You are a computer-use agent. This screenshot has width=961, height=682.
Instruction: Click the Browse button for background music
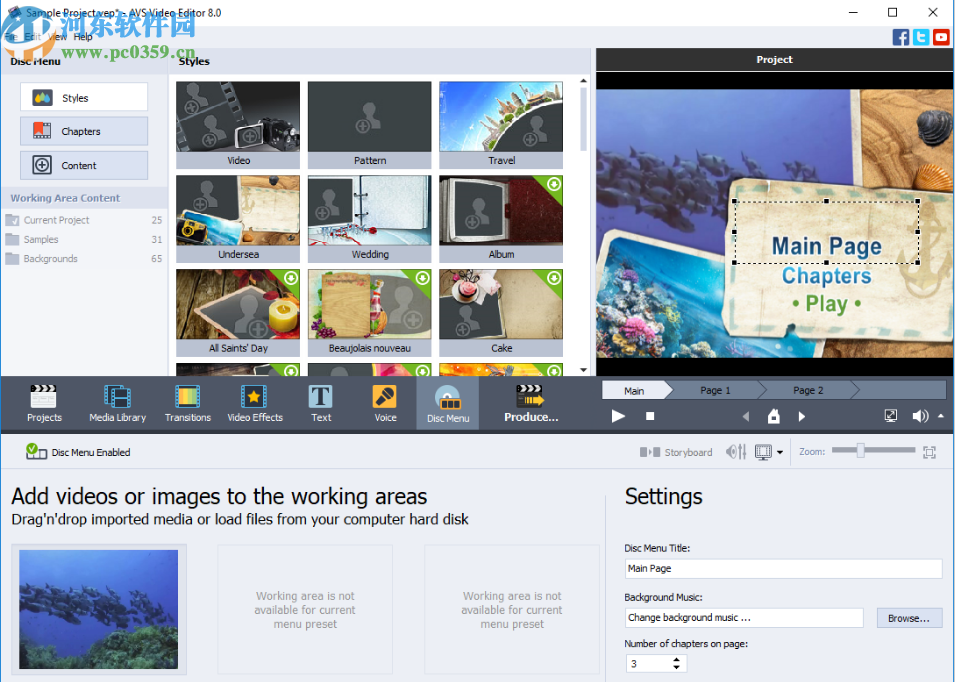point(908,617)
